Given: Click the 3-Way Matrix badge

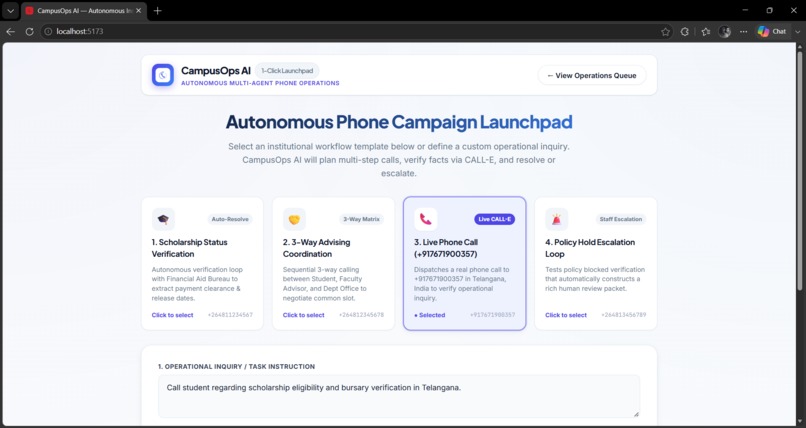Looking at the screenshot, I should 361,219.
